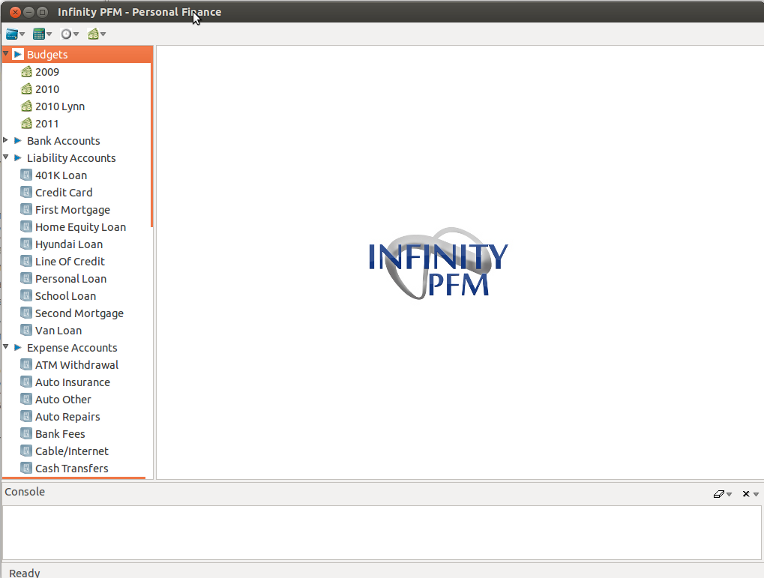The height and width of the screenshot is (578, 764).
Task: Open dropdown arrow beside money icon
Action: [x=103, y=34]
